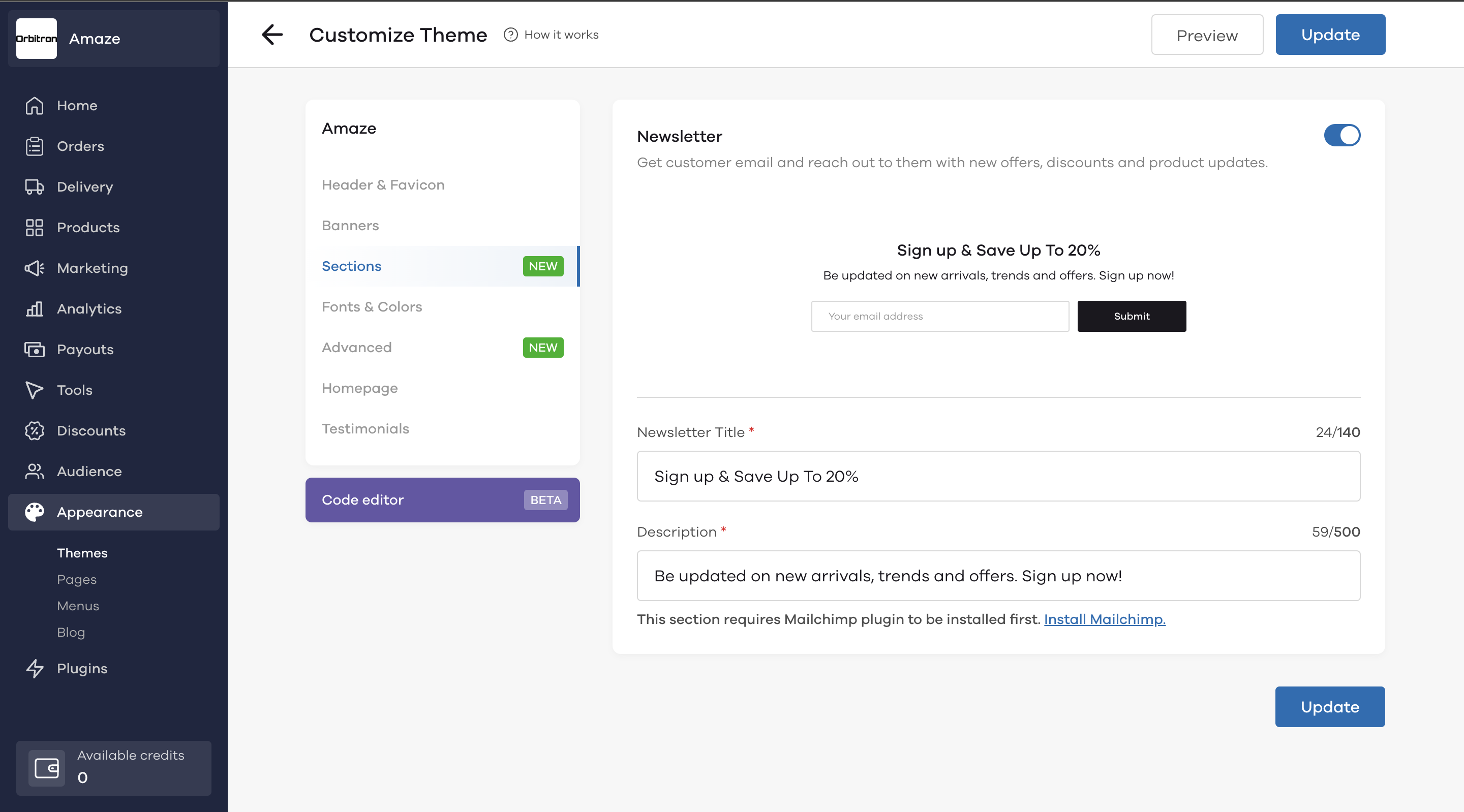
Task: Click the Analytics bar chart icon
Action: 34,308
